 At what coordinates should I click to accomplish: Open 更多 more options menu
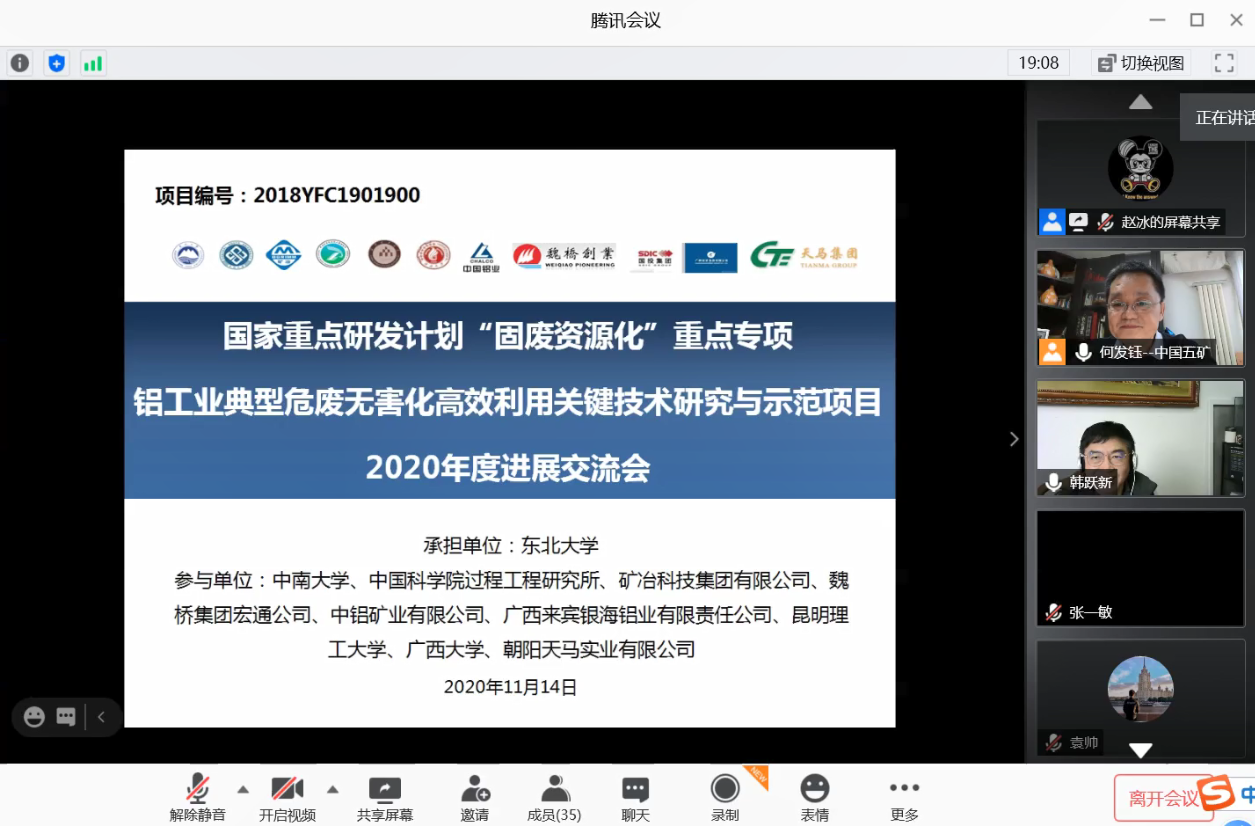pos(904,798)
